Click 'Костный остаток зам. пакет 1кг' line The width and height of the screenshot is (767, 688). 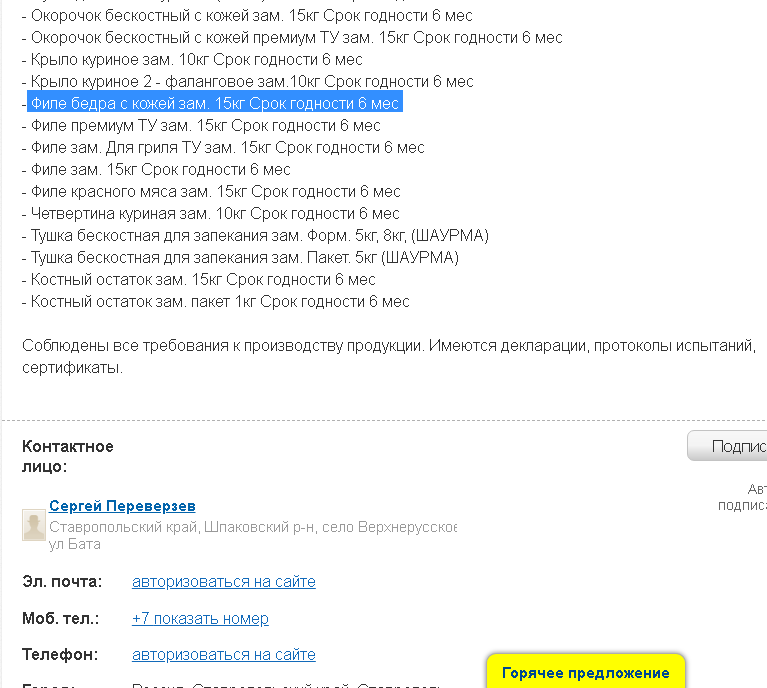pos(215,302)
